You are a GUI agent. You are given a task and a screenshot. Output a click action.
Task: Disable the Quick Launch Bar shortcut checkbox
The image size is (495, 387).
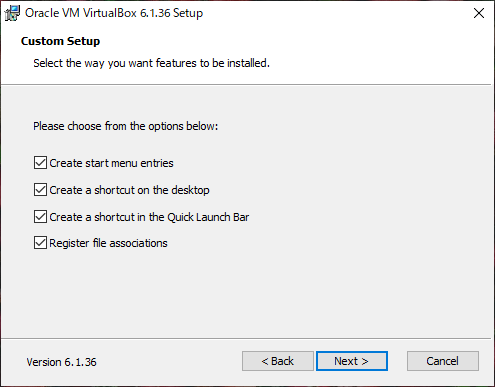(40, 217)
